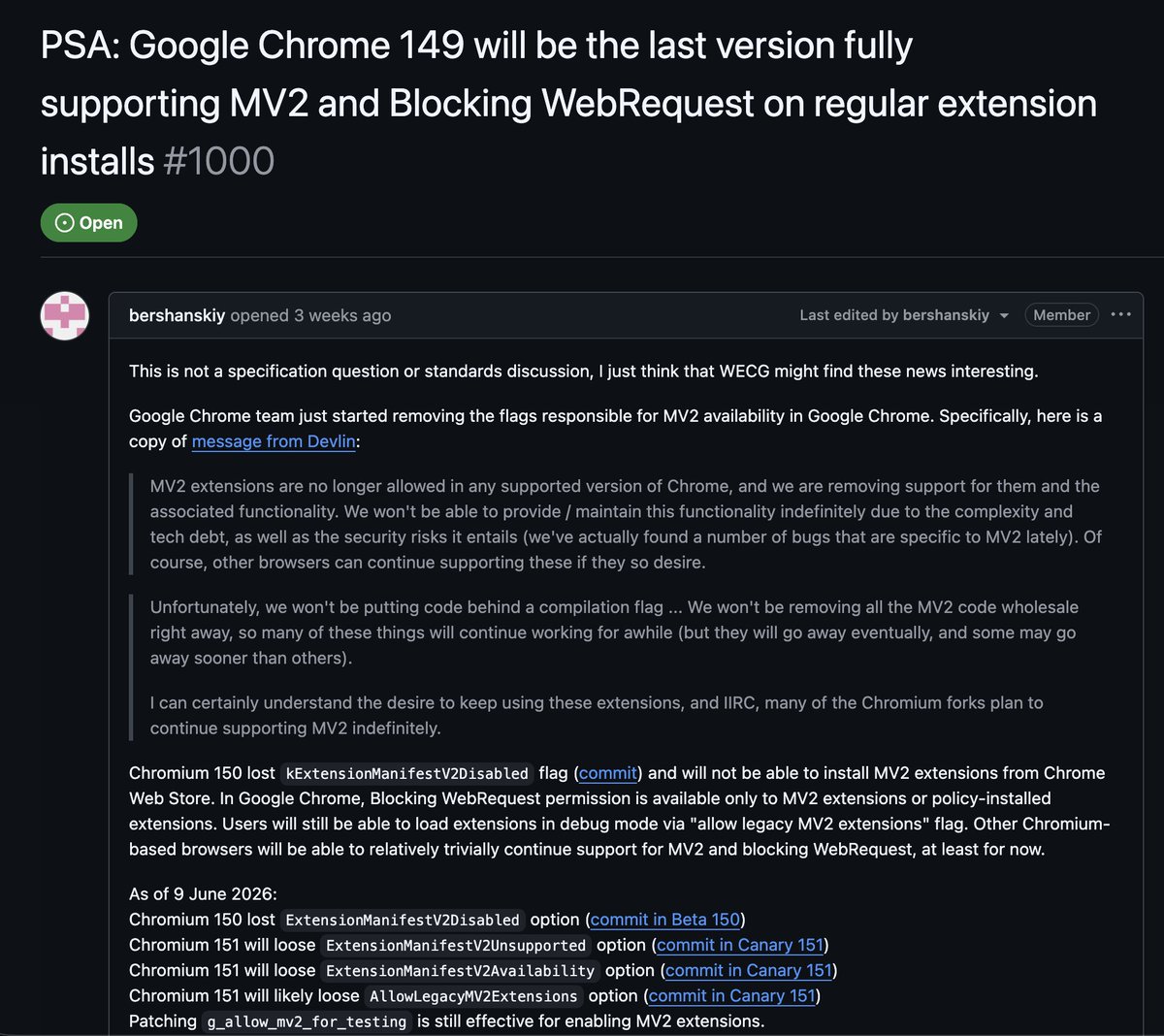Click the 'As of 9 June 2026:' text
Screen dimensions: 1164x1036
pyautogui.click(x=203, y=894)
